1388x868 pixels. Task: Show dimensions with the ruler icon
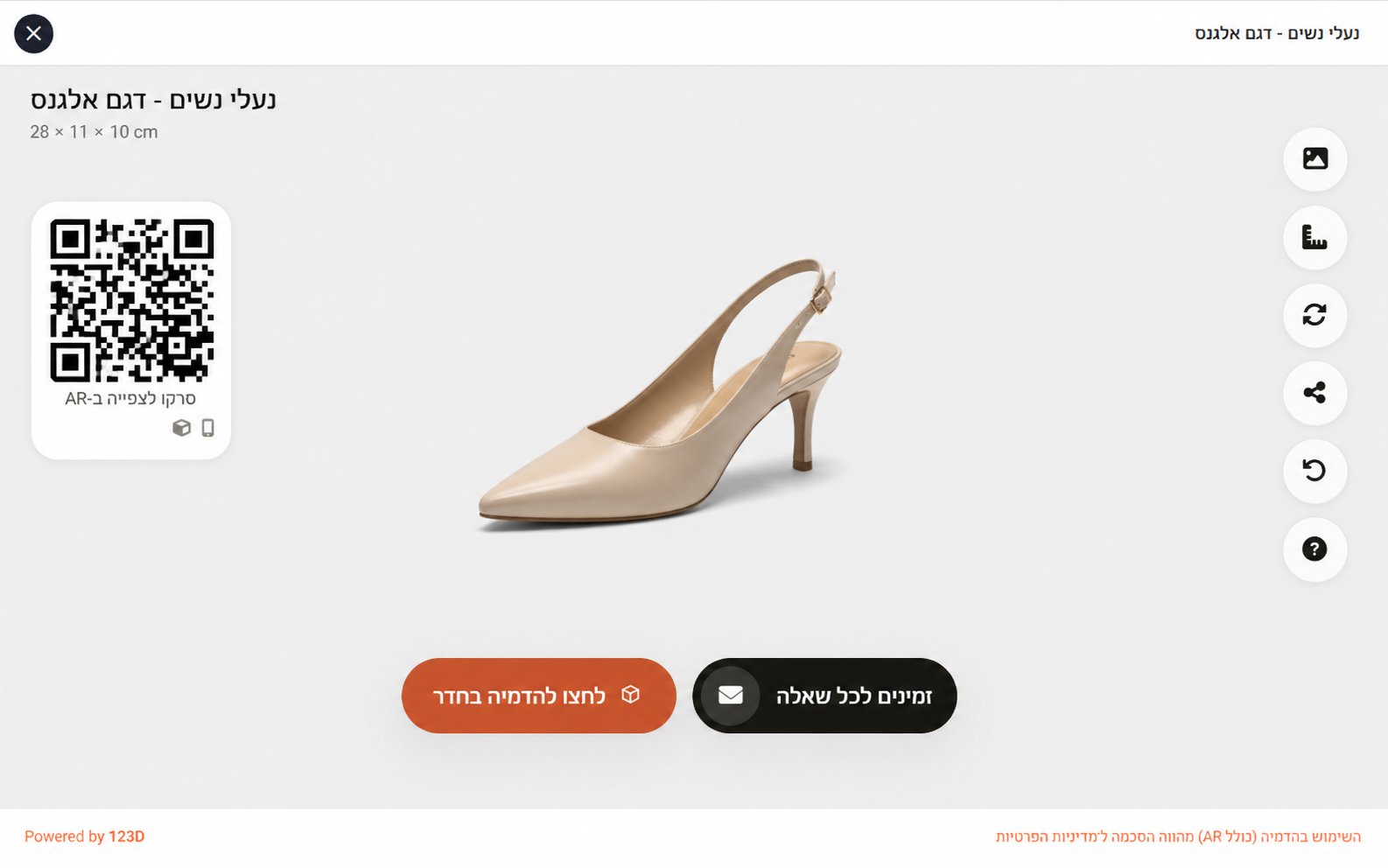click(x=1314, y=237)
